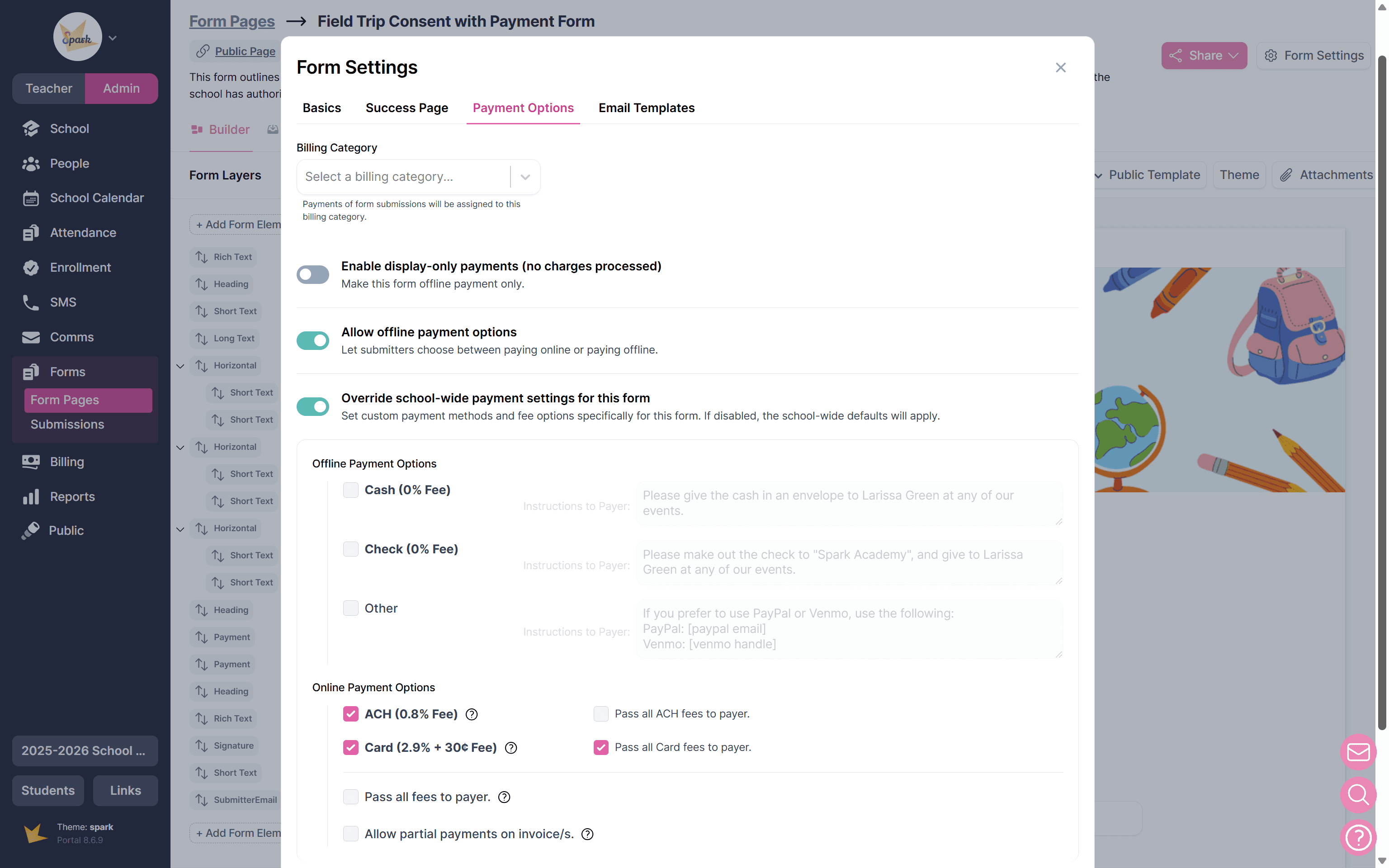Viewport: 1389px width, 868px height.
Task: Uncheck the ACH (0.8% Fee) checkbox
Action: click(351, 713)
